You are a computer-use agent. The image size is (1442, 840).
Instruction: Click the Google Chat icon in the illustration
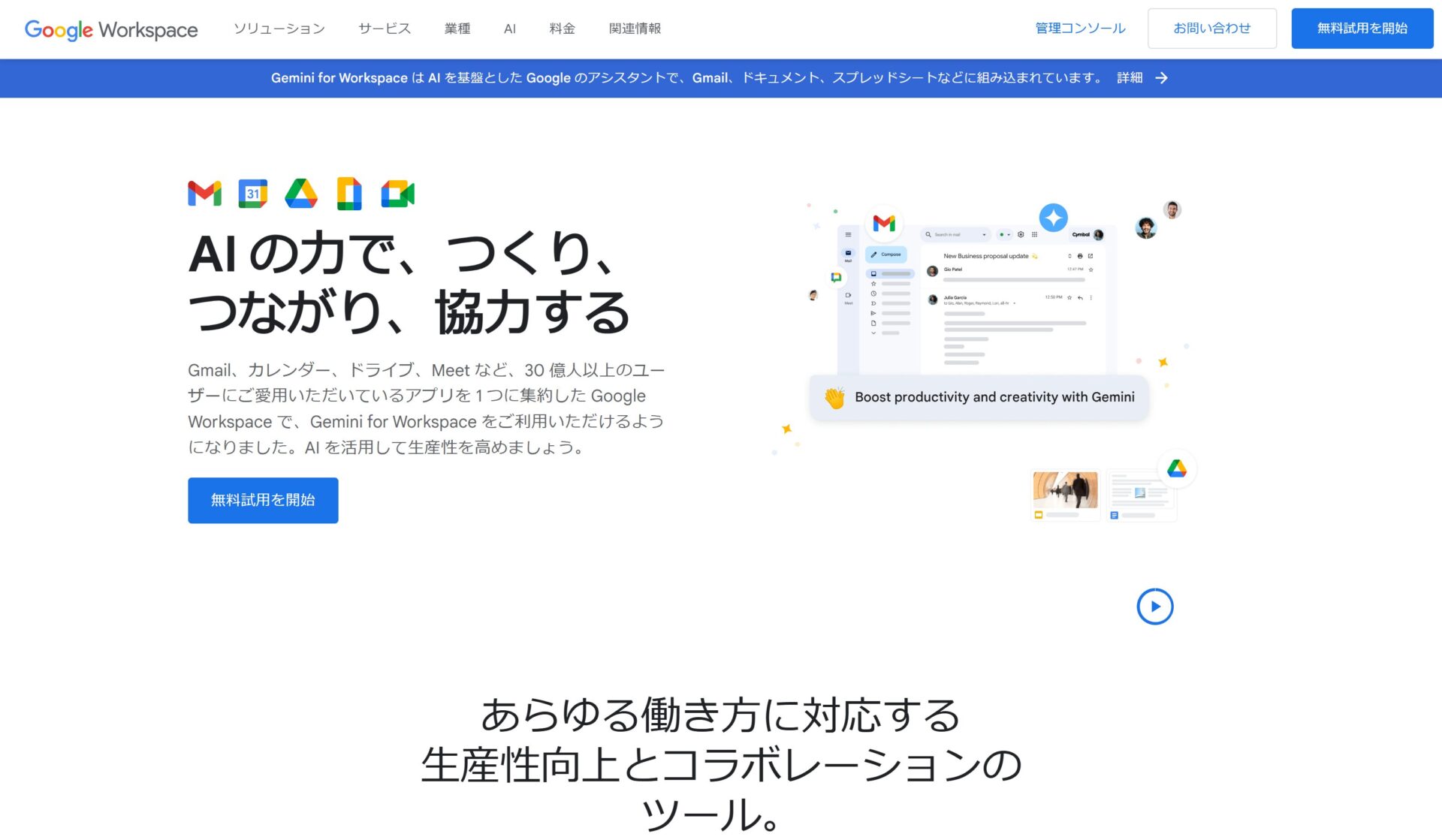(x=836, y=278)
